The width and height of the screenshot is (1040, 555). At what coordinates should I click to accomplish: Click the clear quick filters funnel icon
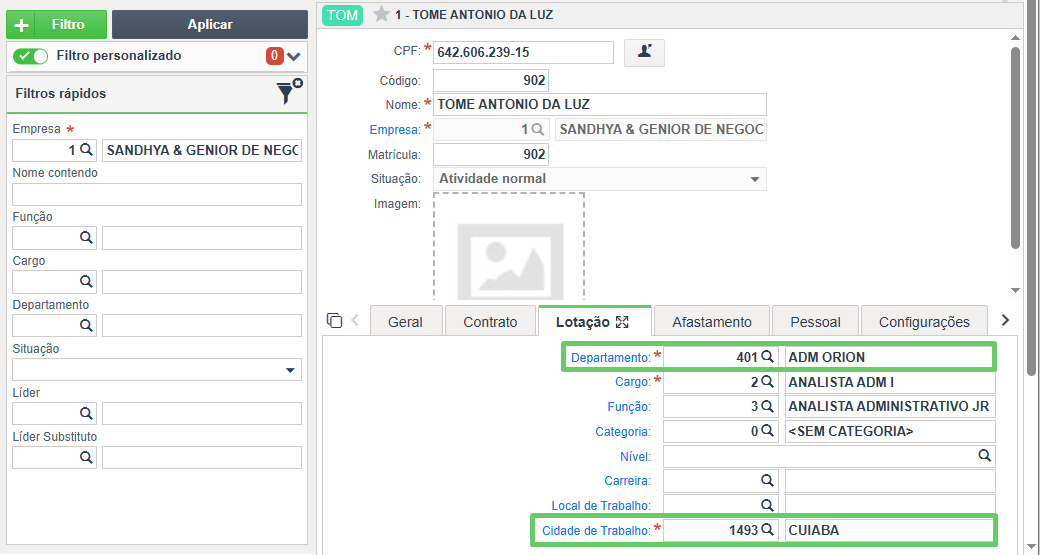(289, 93)
